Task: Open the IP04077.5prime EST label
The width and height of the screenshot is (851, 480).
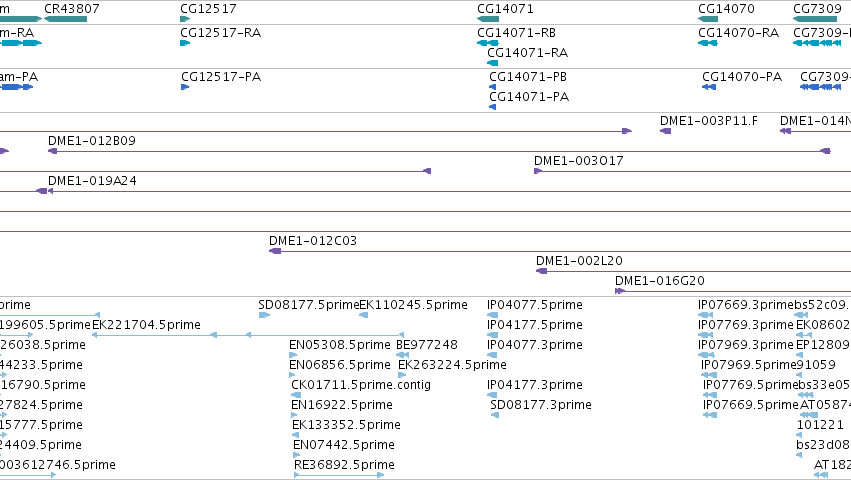Action: (x=535, y=305)
